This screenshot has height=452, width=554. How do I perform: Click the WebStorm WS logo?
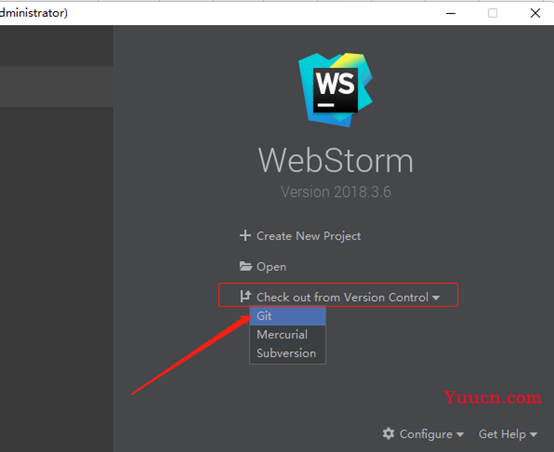pyautogui.click(x=335, y=90)
